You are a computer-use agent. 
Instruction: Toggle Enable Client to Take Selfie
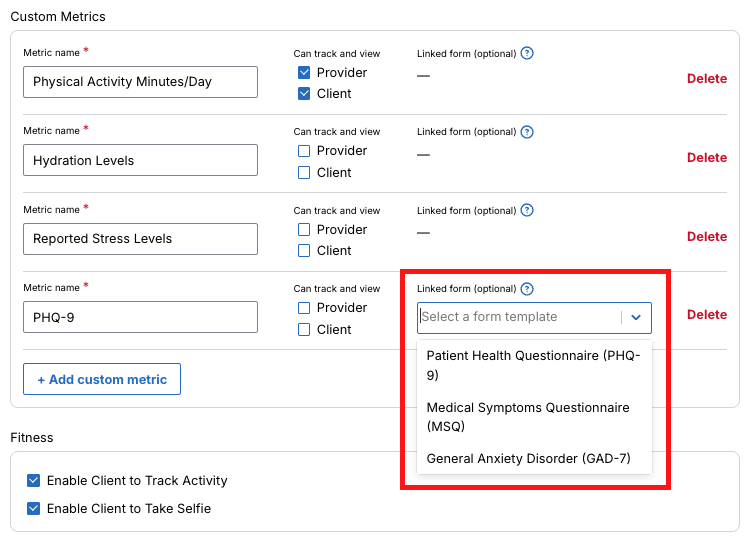[x=34, y=509]
